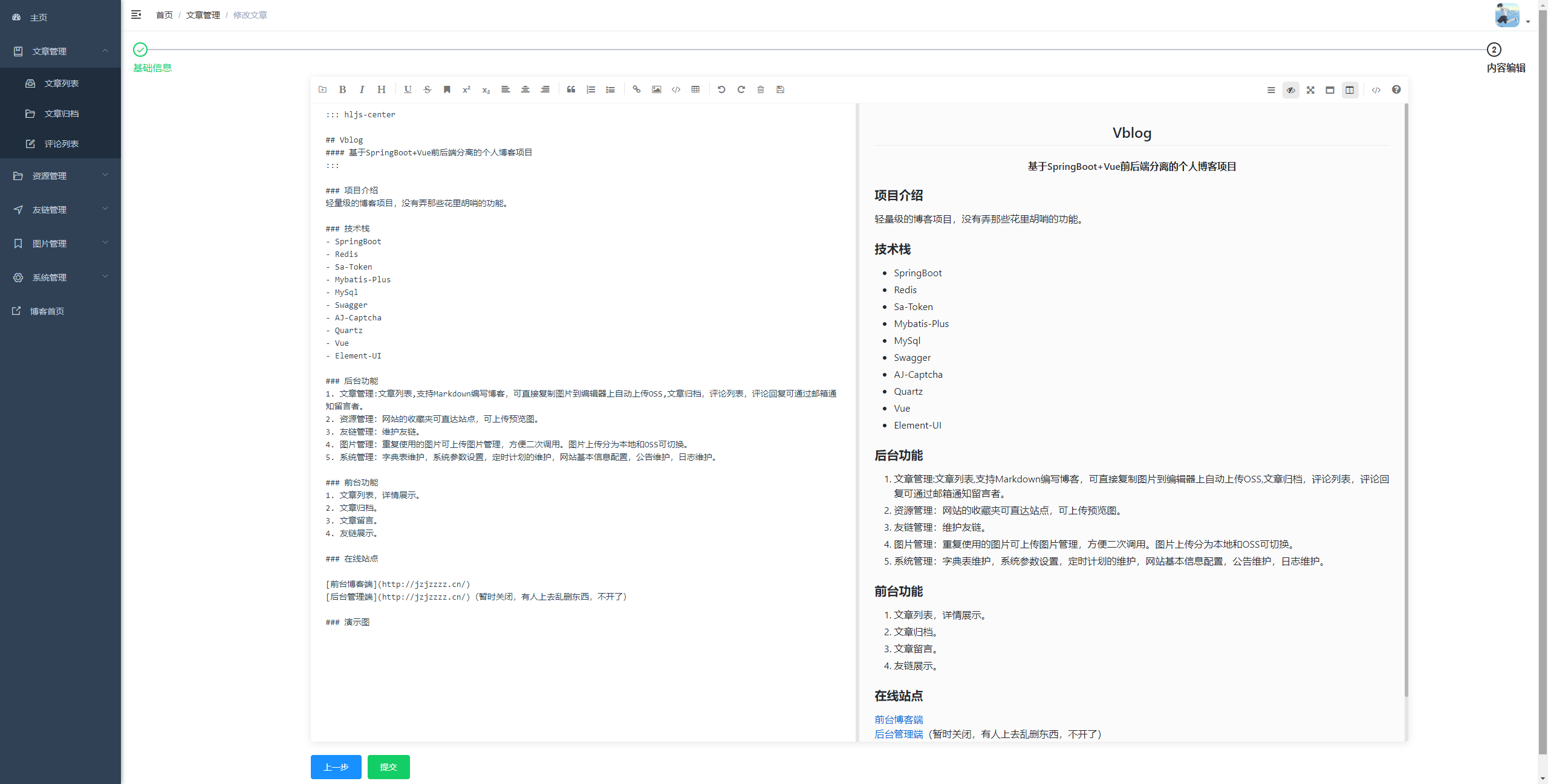Image resolution: width=1548 pixels, height=784 pixels.
Task: Insert an image with the picture icon
Action: tap(656, 89)
